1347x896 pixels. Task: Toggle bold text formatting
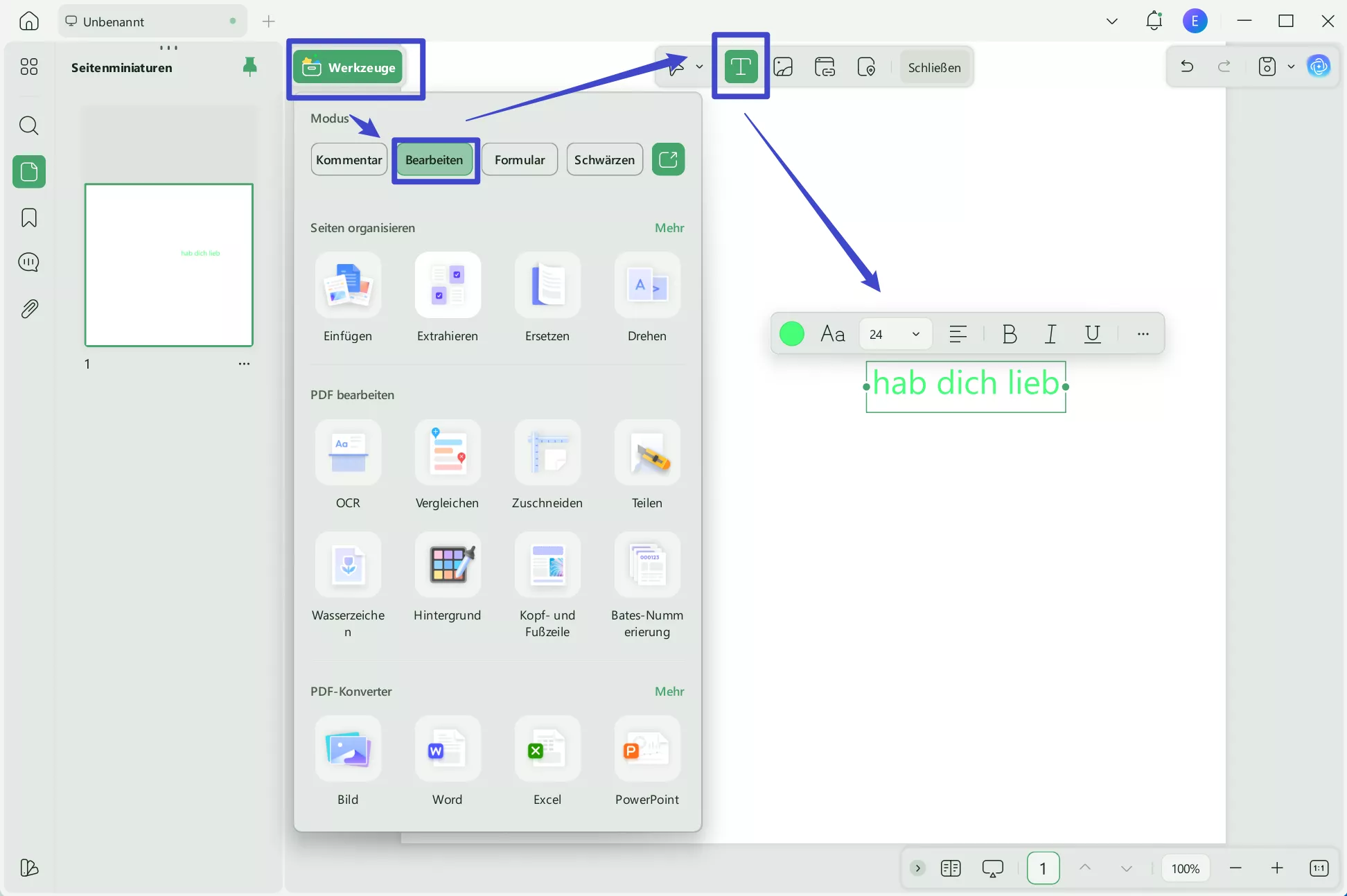pos(1009,334)
